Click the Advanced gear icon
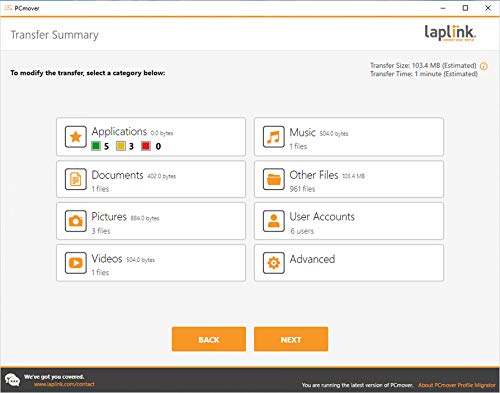500x393 pixels. point(274,263)
